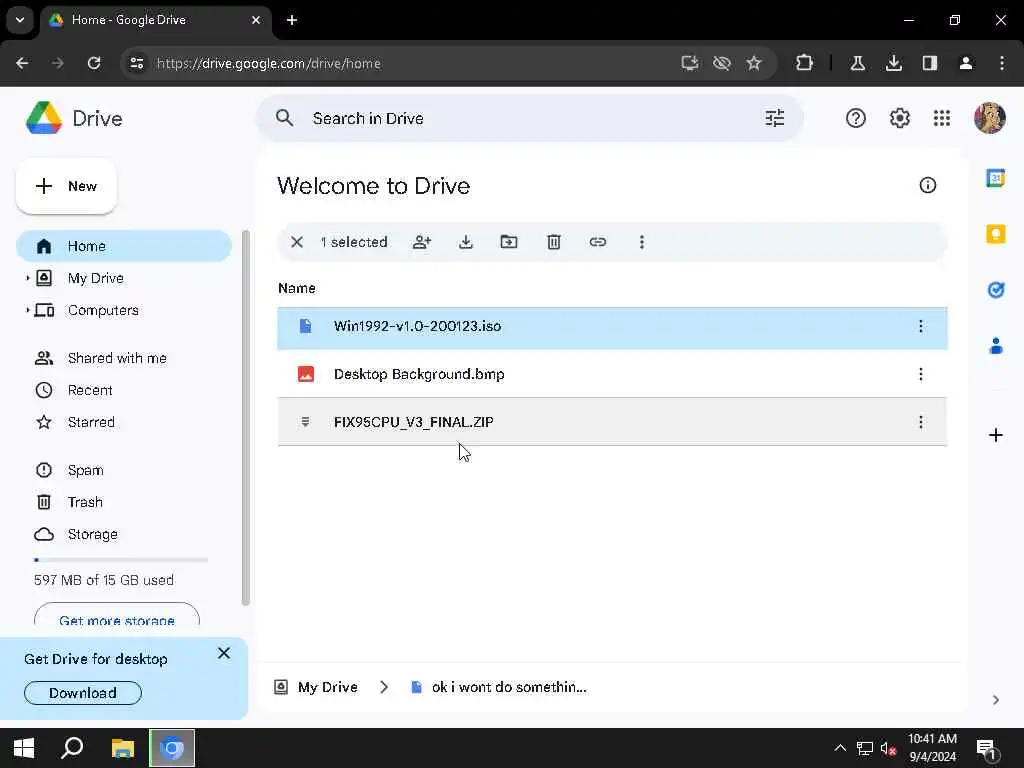
Task: Open the Chrome three-dot menu
Action: click(x=1001, y=63)
